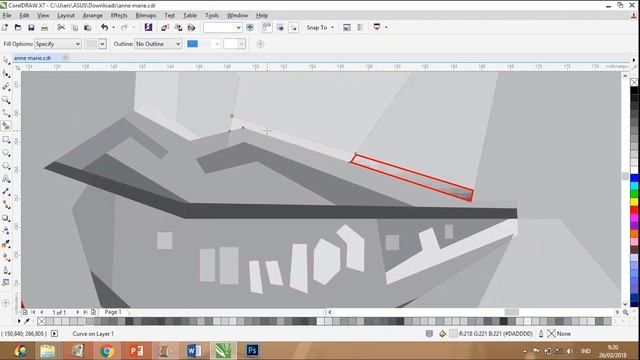The height and width of the screenshot is (360, 640).
Task: Select the Freehand tool
Action: click(x=6, y=113)
